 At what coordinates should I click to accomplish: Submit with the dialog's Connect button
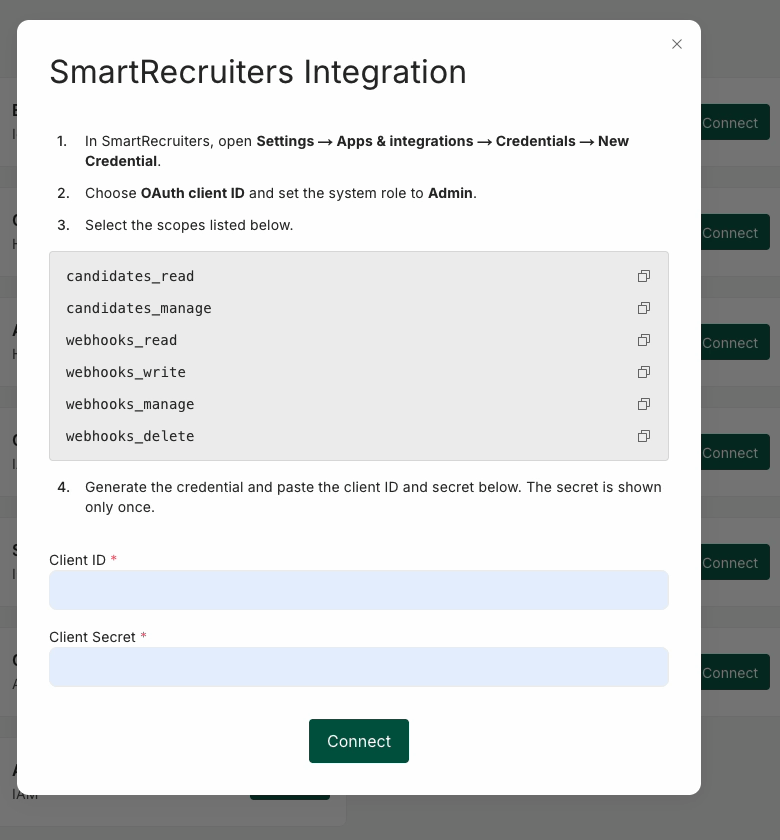point(359,741)
